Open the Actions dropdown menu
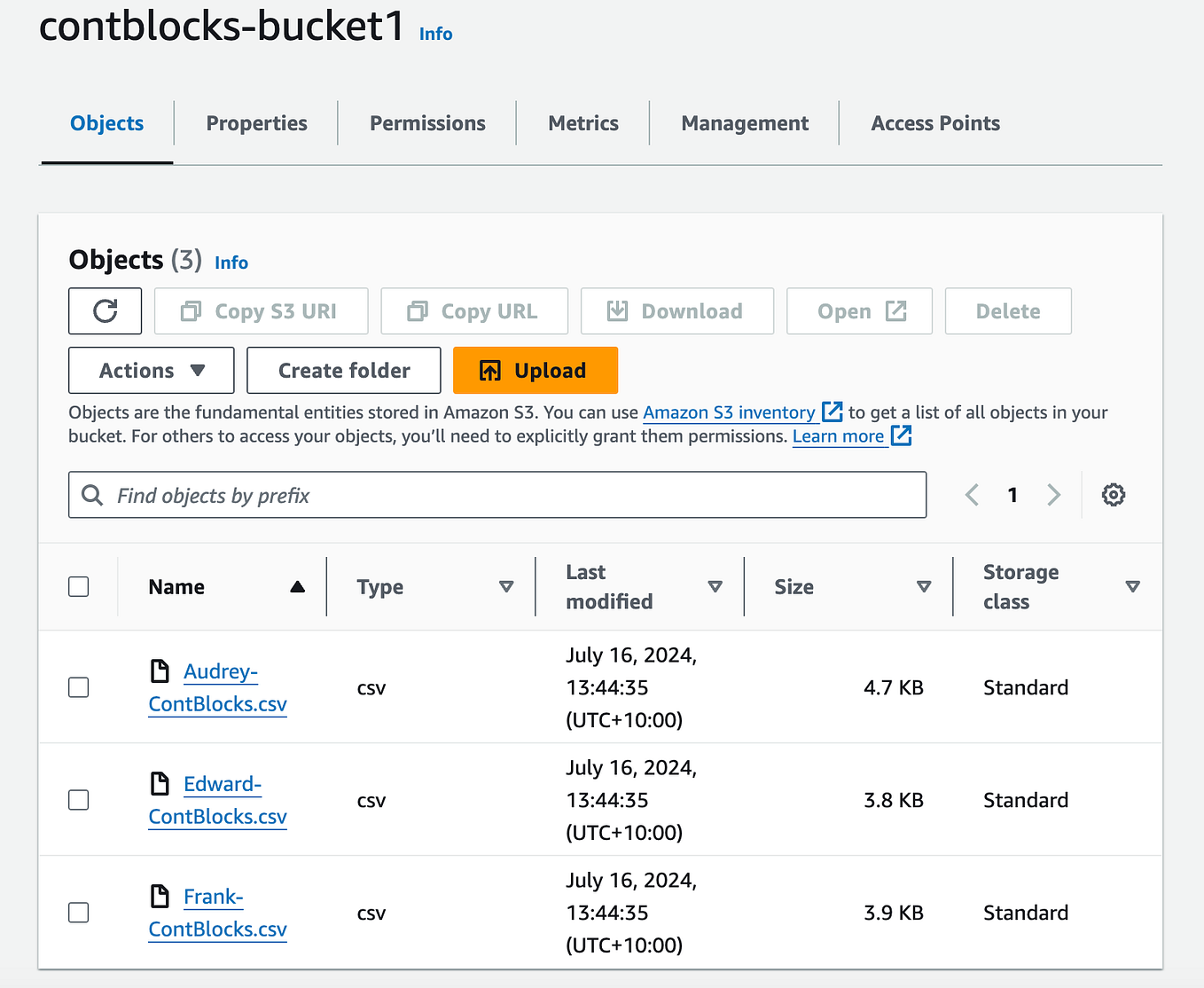1204x988 pixels. coord(150,370)
